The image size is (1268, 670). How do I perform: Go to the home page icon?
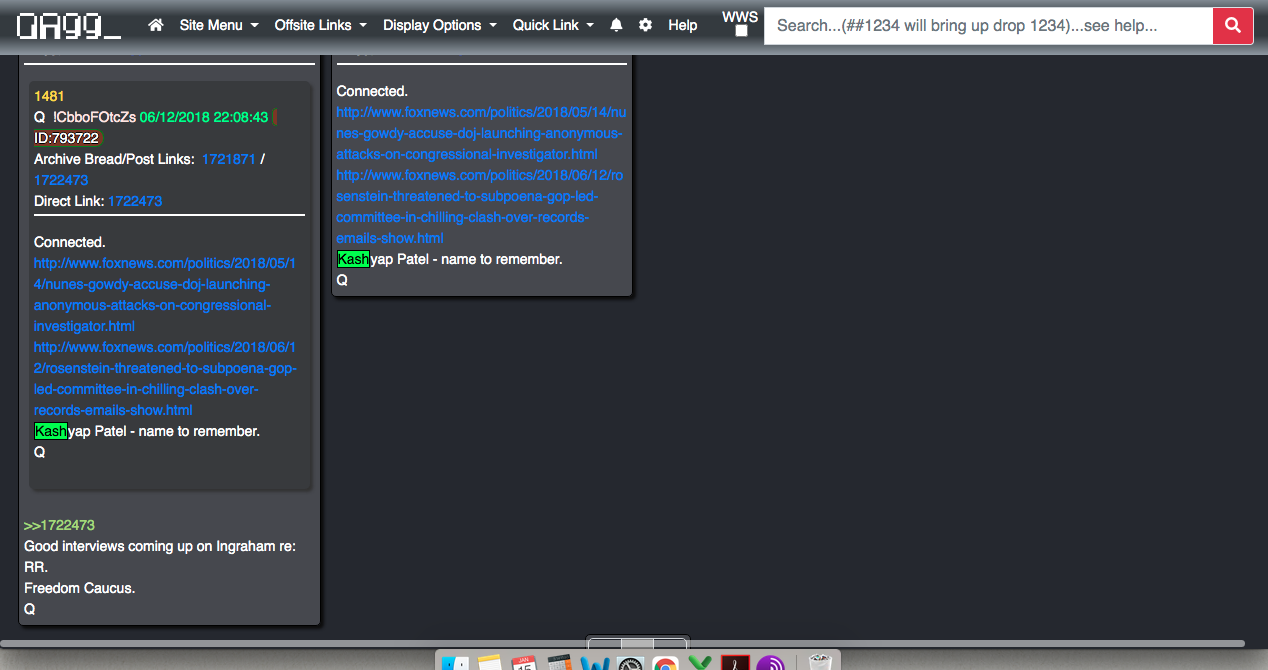(x=155, y=25)
